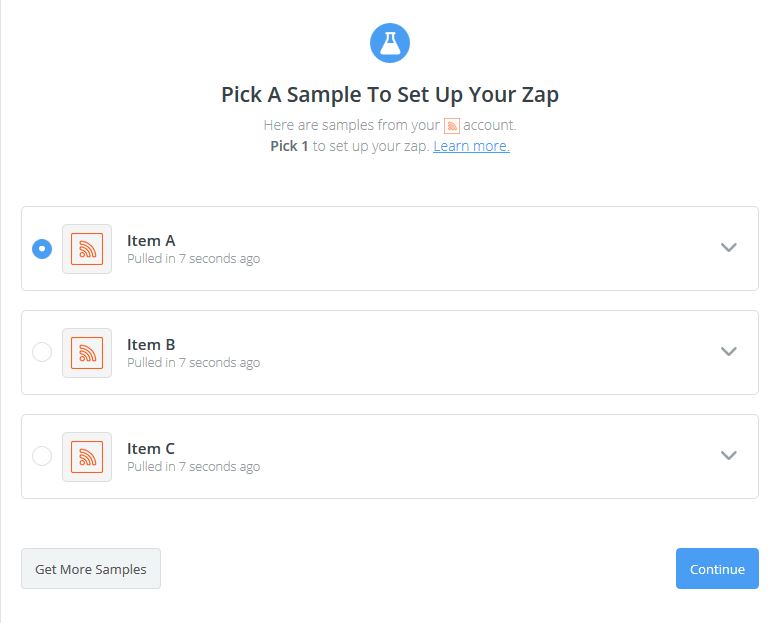771x623 pixels.
Task: Select the Item A radio button
Action: click(42, 249)
